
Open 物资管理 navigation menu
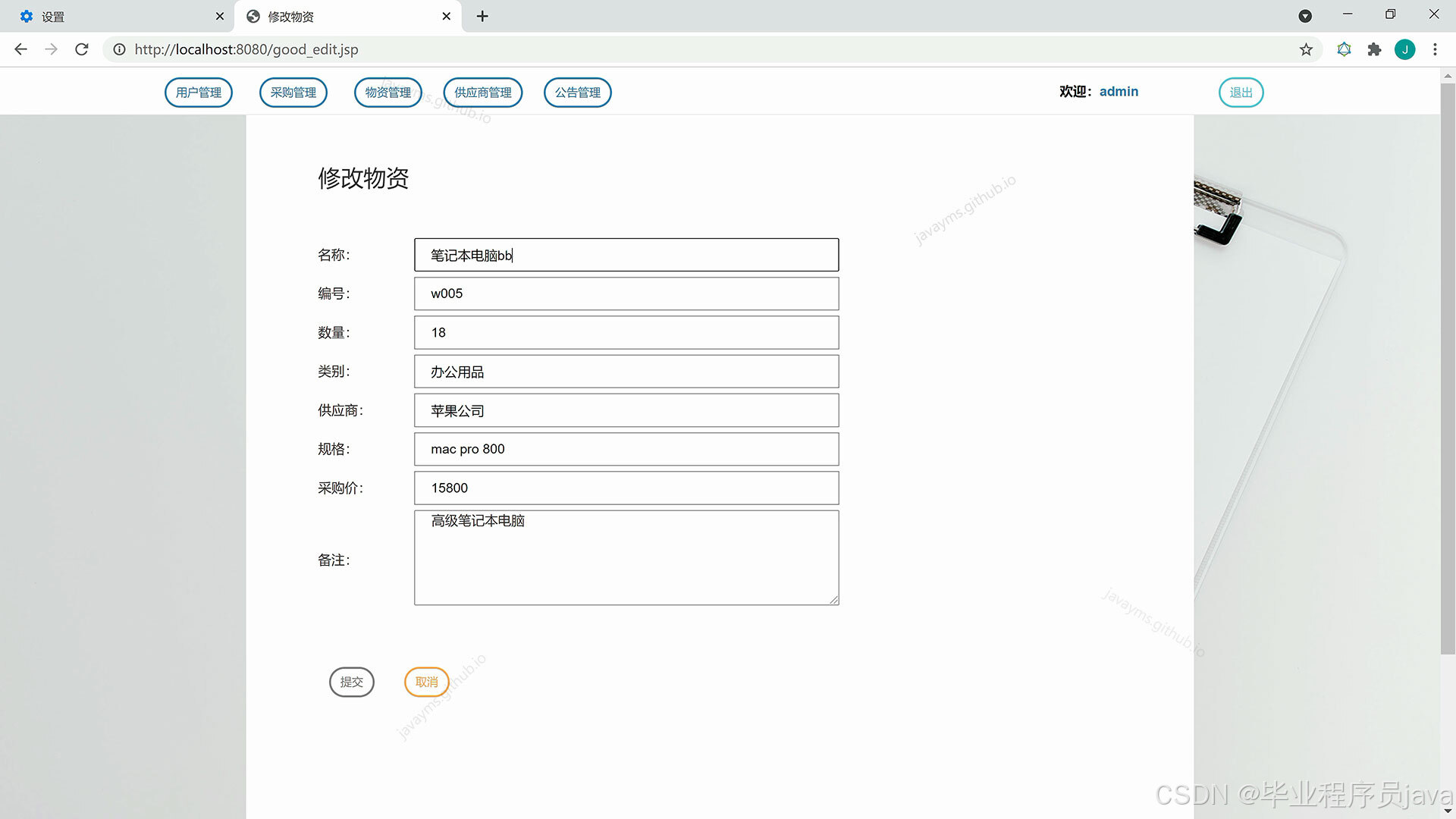click(388, 93)
